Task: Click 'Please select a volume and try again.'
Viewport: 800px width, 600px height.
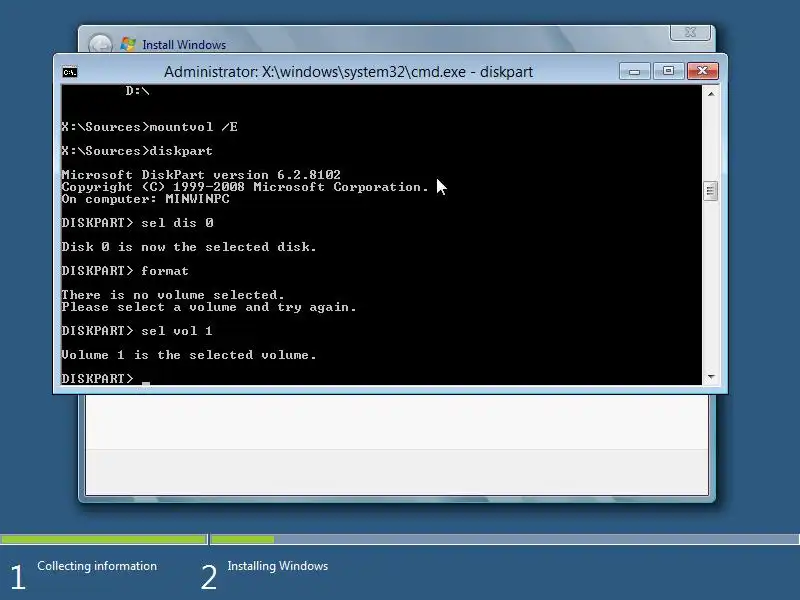Action: pyautogui.click(x=209, y=307)
